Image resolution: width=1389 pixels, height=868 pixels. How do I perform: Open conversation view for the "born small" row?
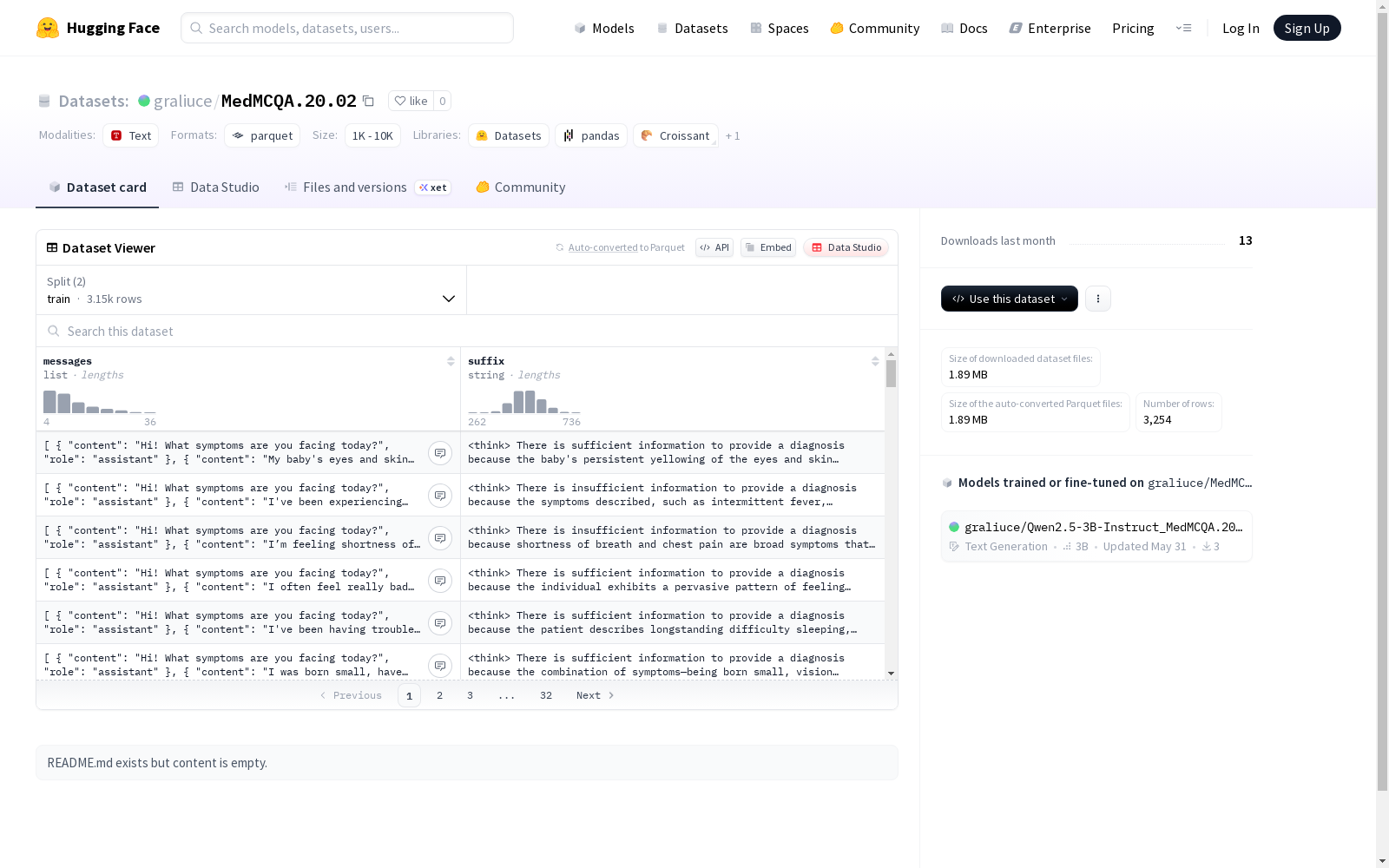(x=440, y=666)
